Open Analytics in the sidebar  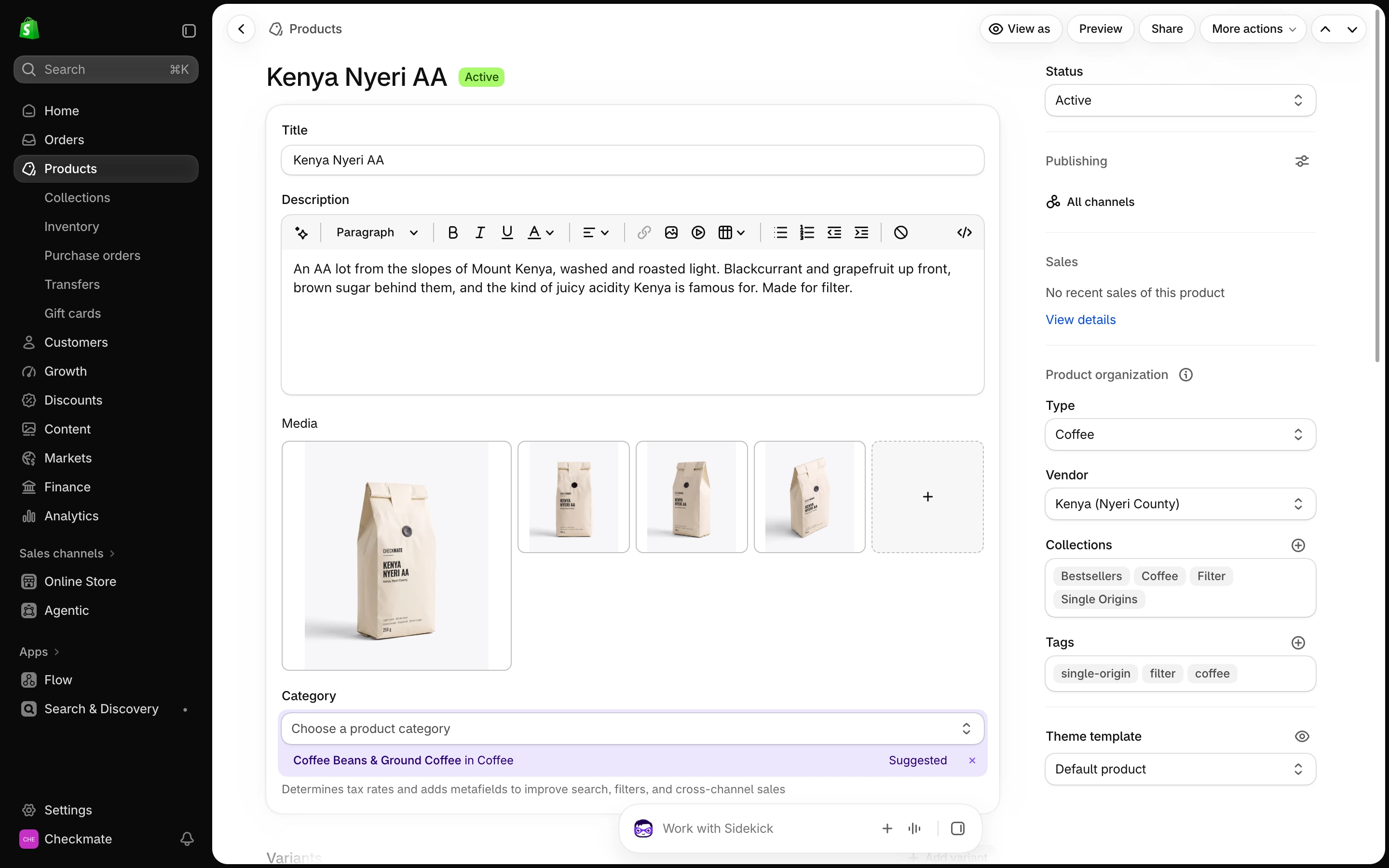click(106, 516)
